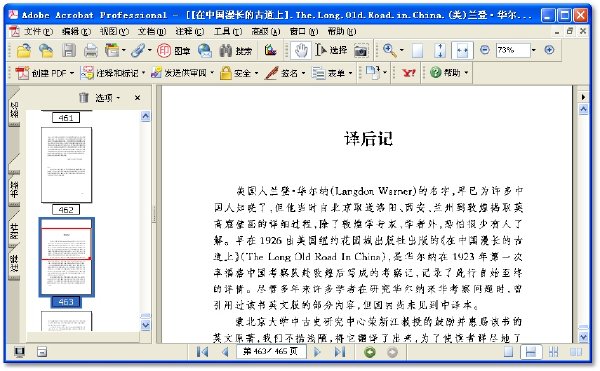Go to previous page button
Image resolution: width=600 pixels, height=371 pixels.
[x=225, y=351]
